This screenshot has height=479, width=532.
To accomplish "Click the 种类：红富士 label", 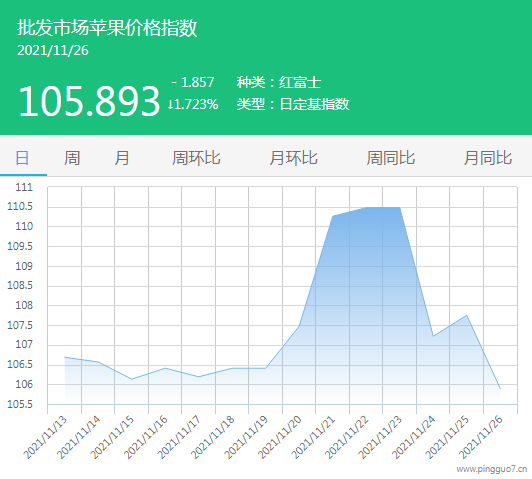I will click(279, 82).
